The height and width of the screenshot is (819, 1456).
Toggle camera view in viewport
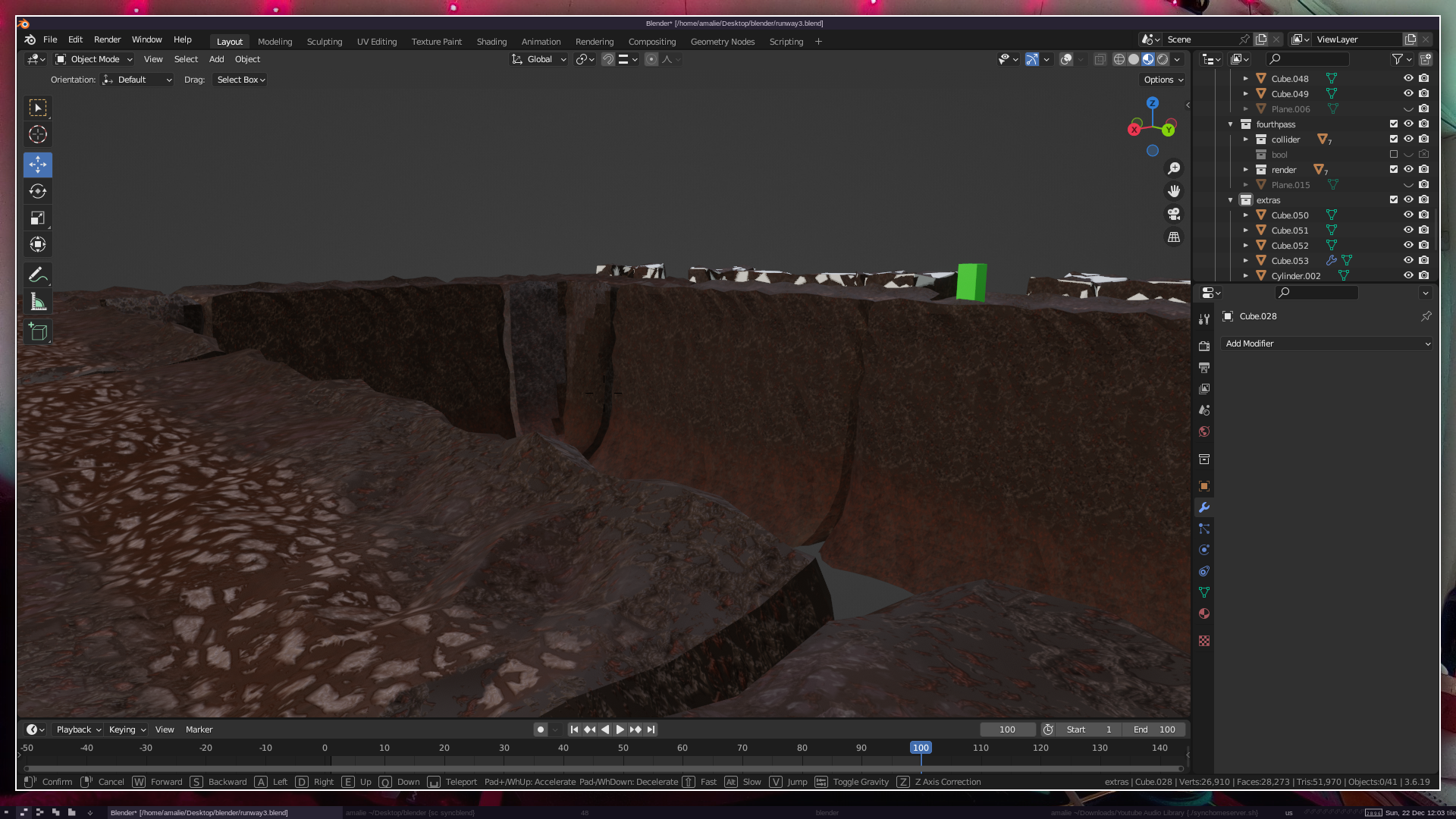[x=1174, y=214]
